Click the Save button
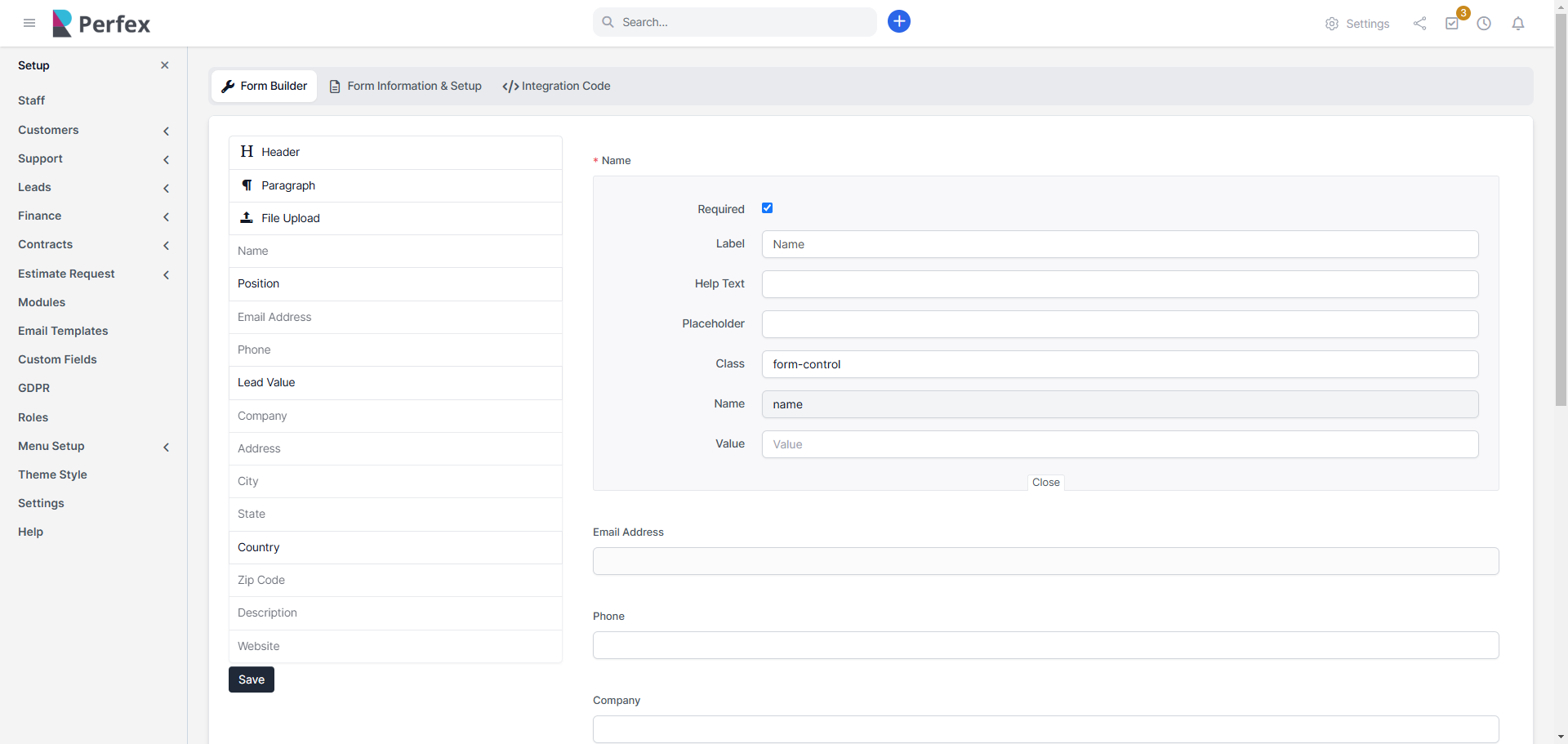 coord(251,679)
